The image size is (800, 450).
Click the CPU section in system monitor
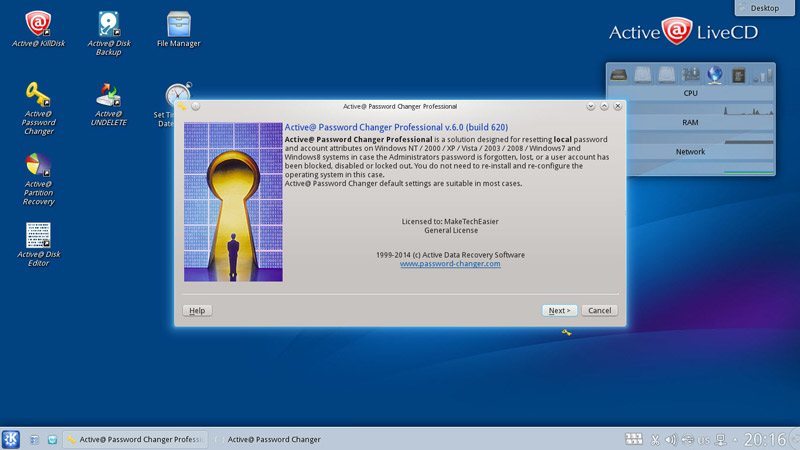[690, 93]
